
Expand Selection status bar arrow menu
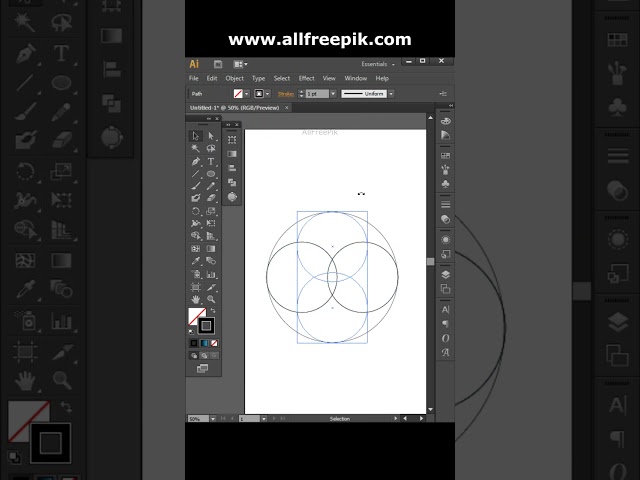(x=395, y=418)
